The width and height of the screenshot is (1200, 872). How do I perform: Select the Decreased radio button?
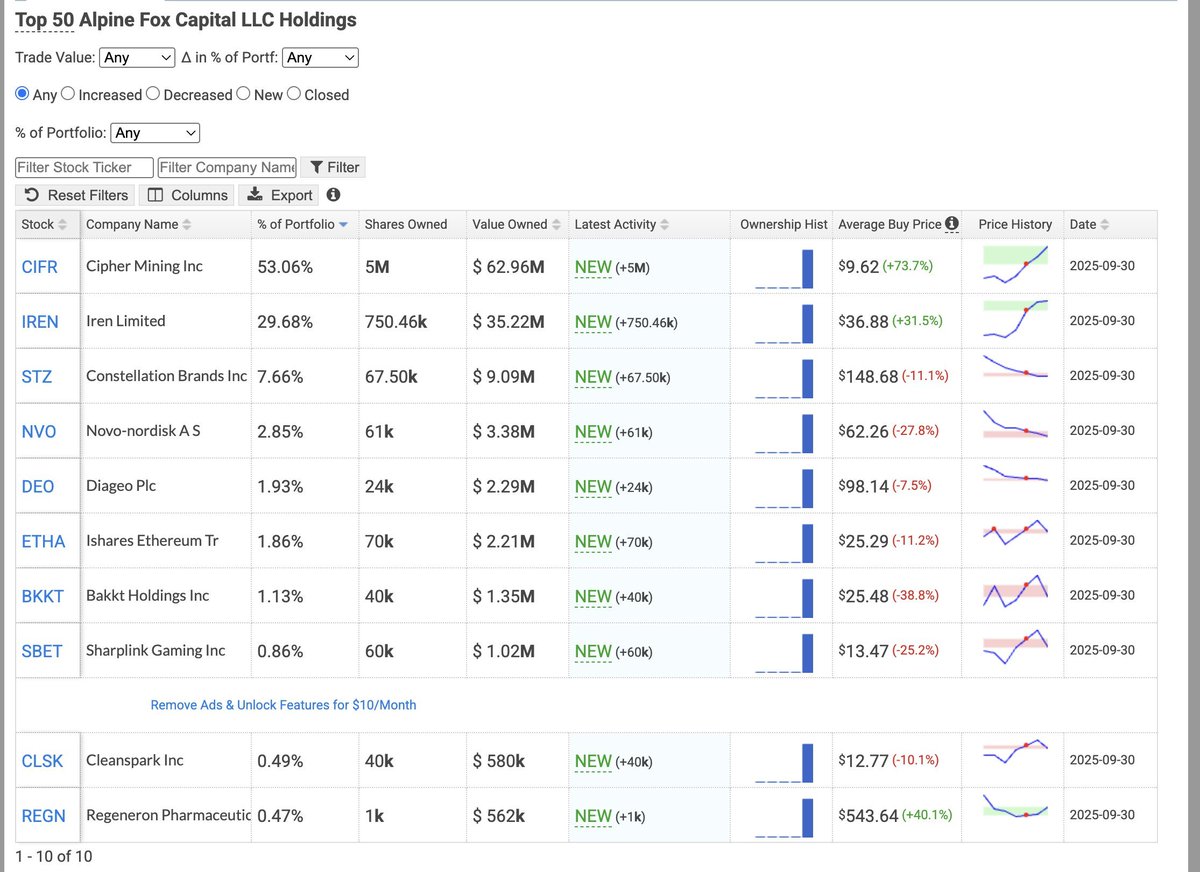[x=153, y=93]
